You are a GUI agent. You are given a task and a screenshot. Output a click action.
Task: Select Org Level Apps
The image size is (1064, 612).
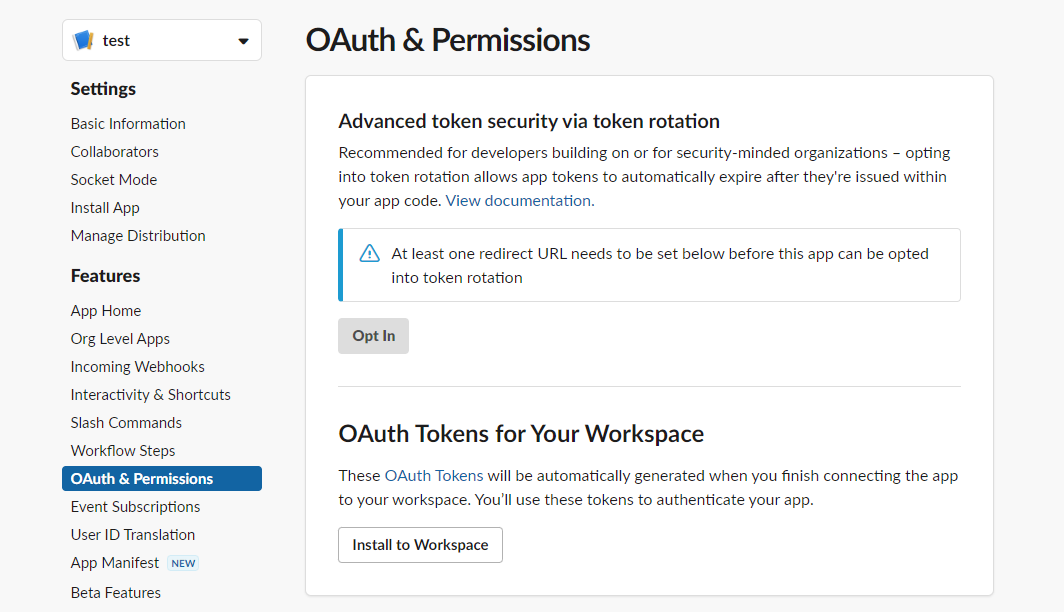point(120,339)
